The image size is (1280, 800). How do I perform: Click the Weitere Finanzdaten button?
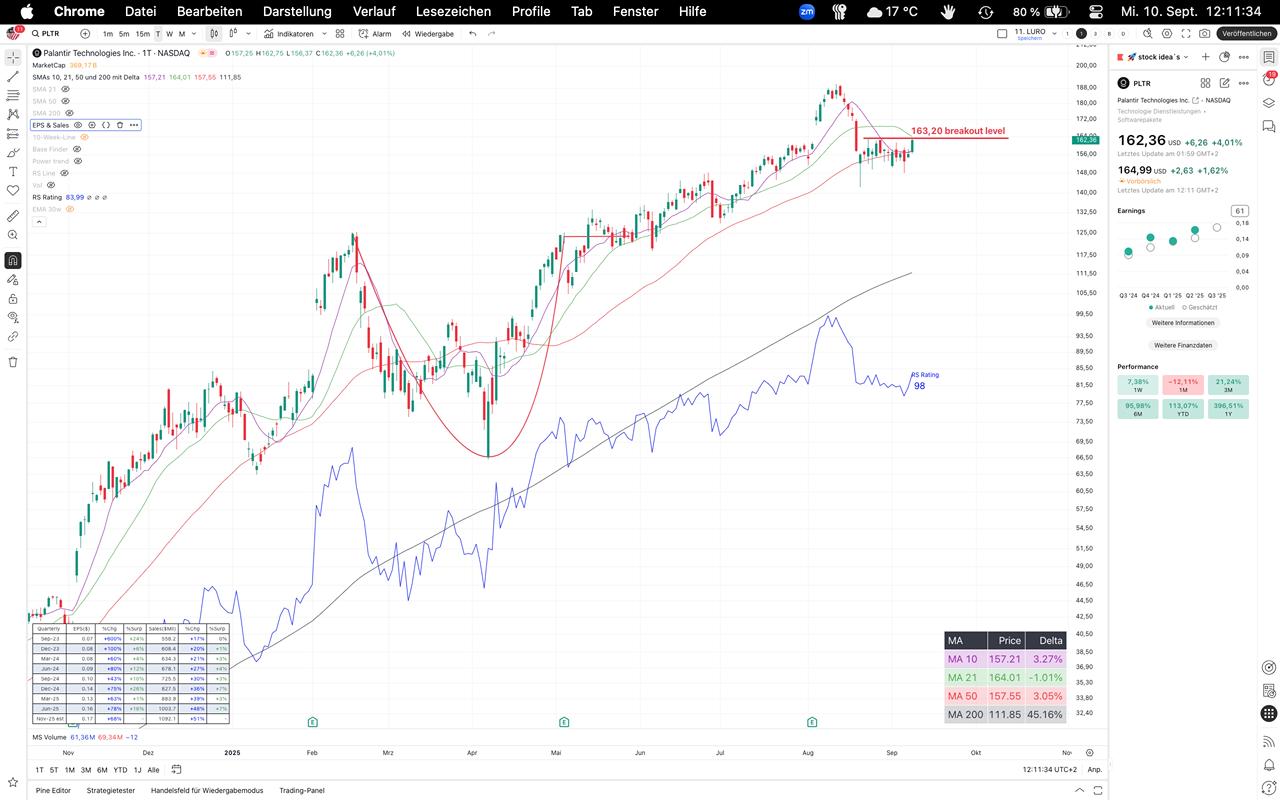[x=1182, y=345]
